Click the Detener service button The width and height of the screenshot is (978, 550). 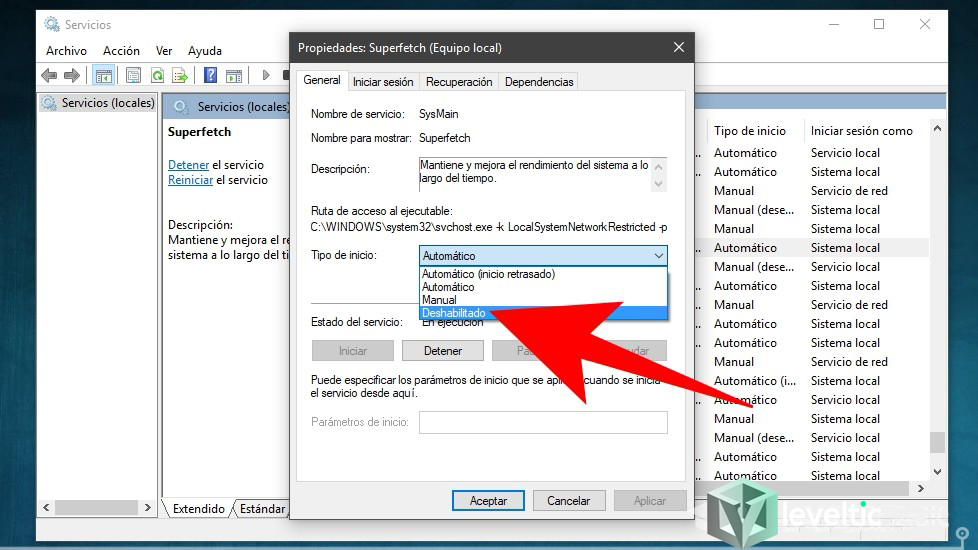coord(442,351)
